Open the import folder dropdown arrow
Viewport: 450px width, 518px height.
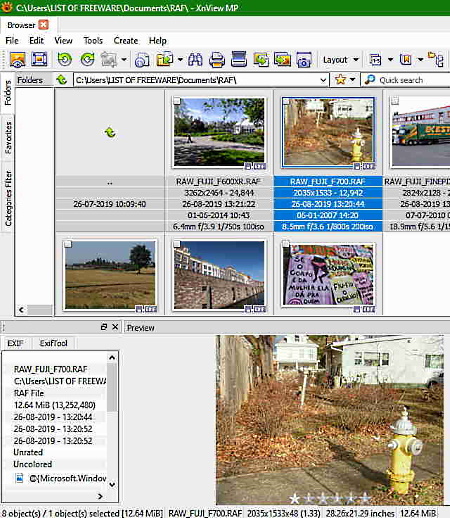180,60
